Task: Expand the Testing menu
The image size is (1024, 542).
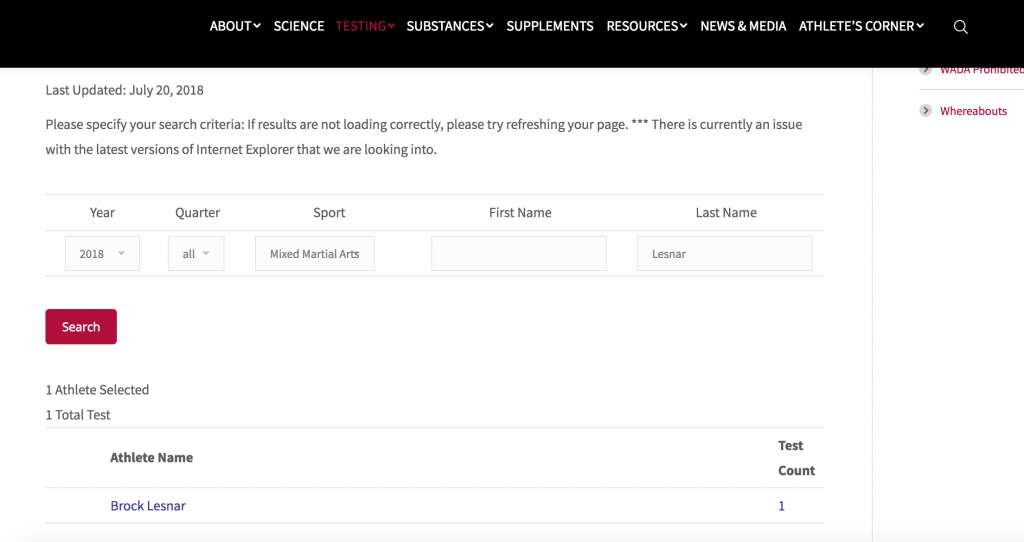Action: click(365, 26)
